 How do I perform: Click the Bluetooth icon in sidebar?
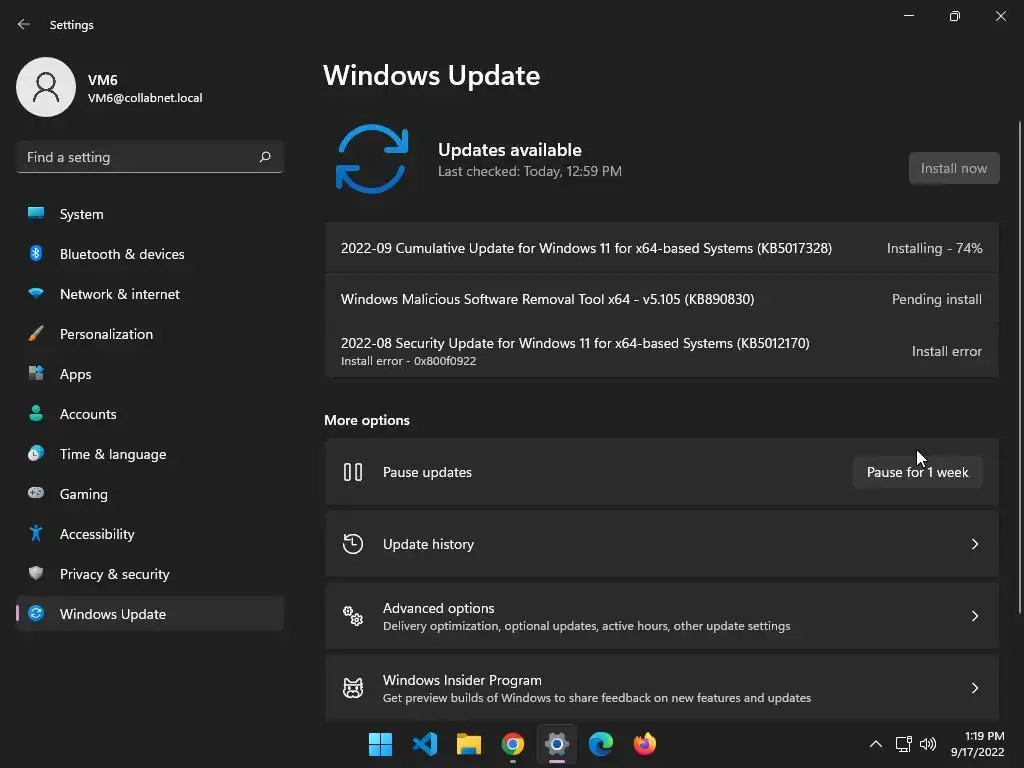36,253
